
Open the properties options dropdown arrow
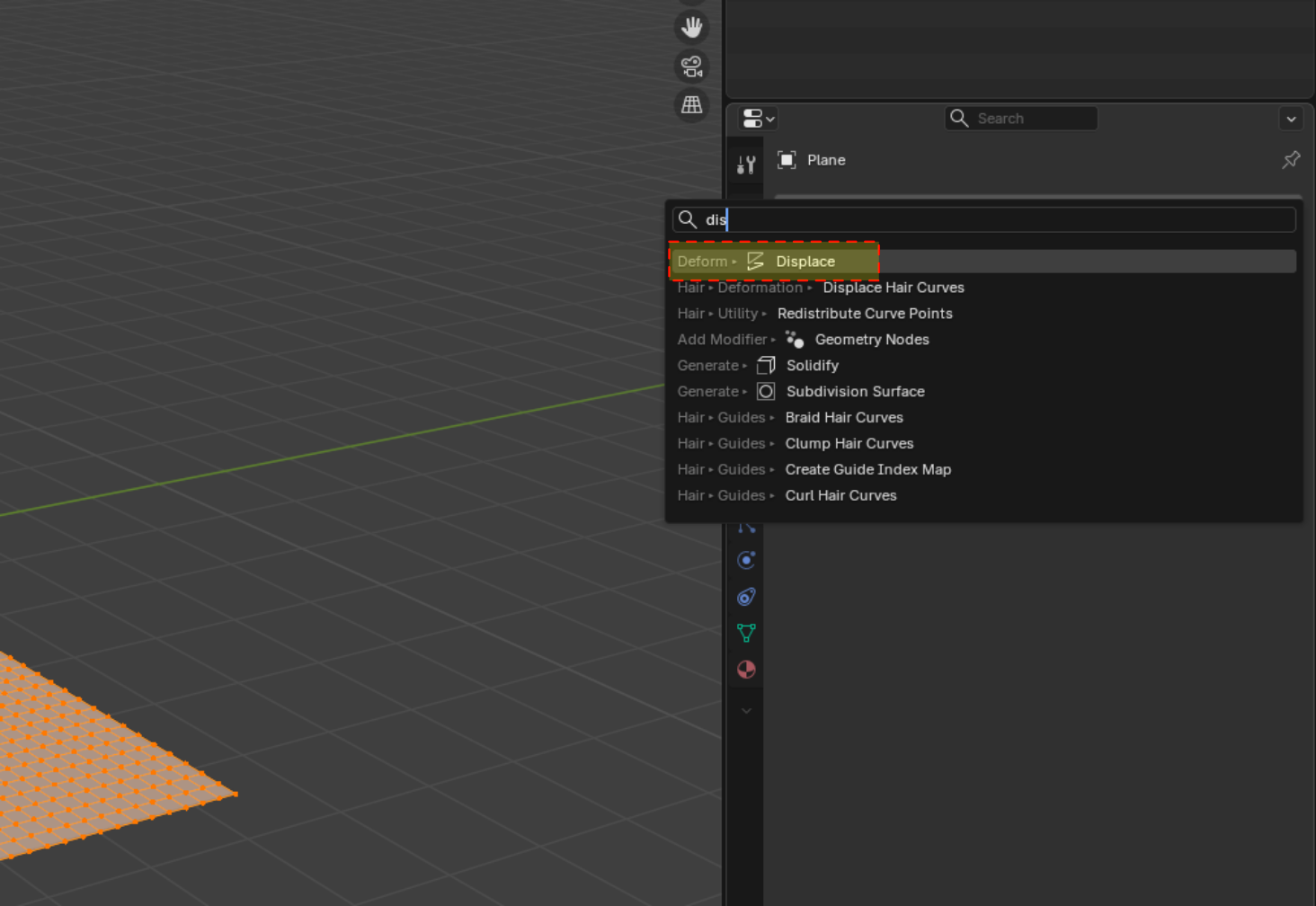(1291, 119)
